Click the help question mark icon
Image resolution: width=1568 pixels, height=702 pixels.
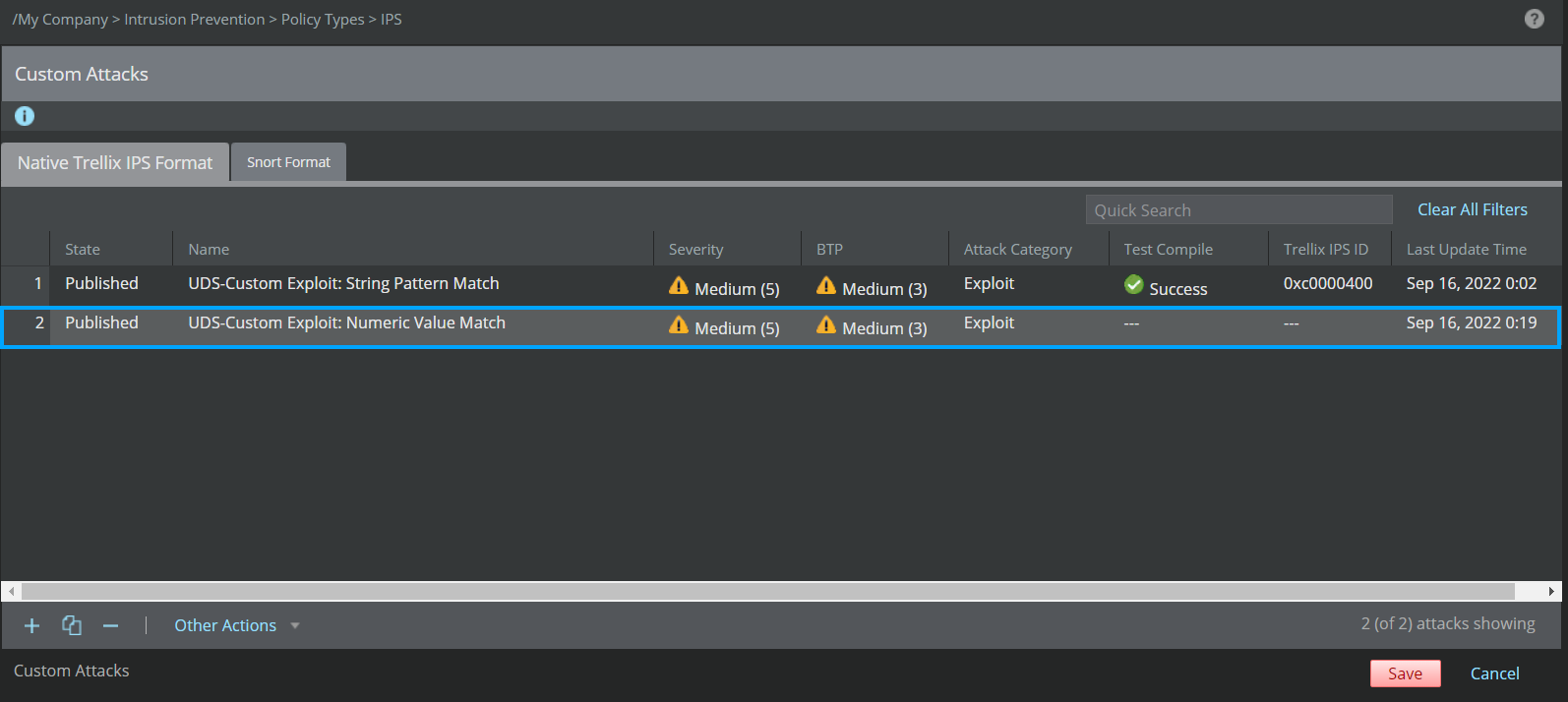[x=1534, y=19]
